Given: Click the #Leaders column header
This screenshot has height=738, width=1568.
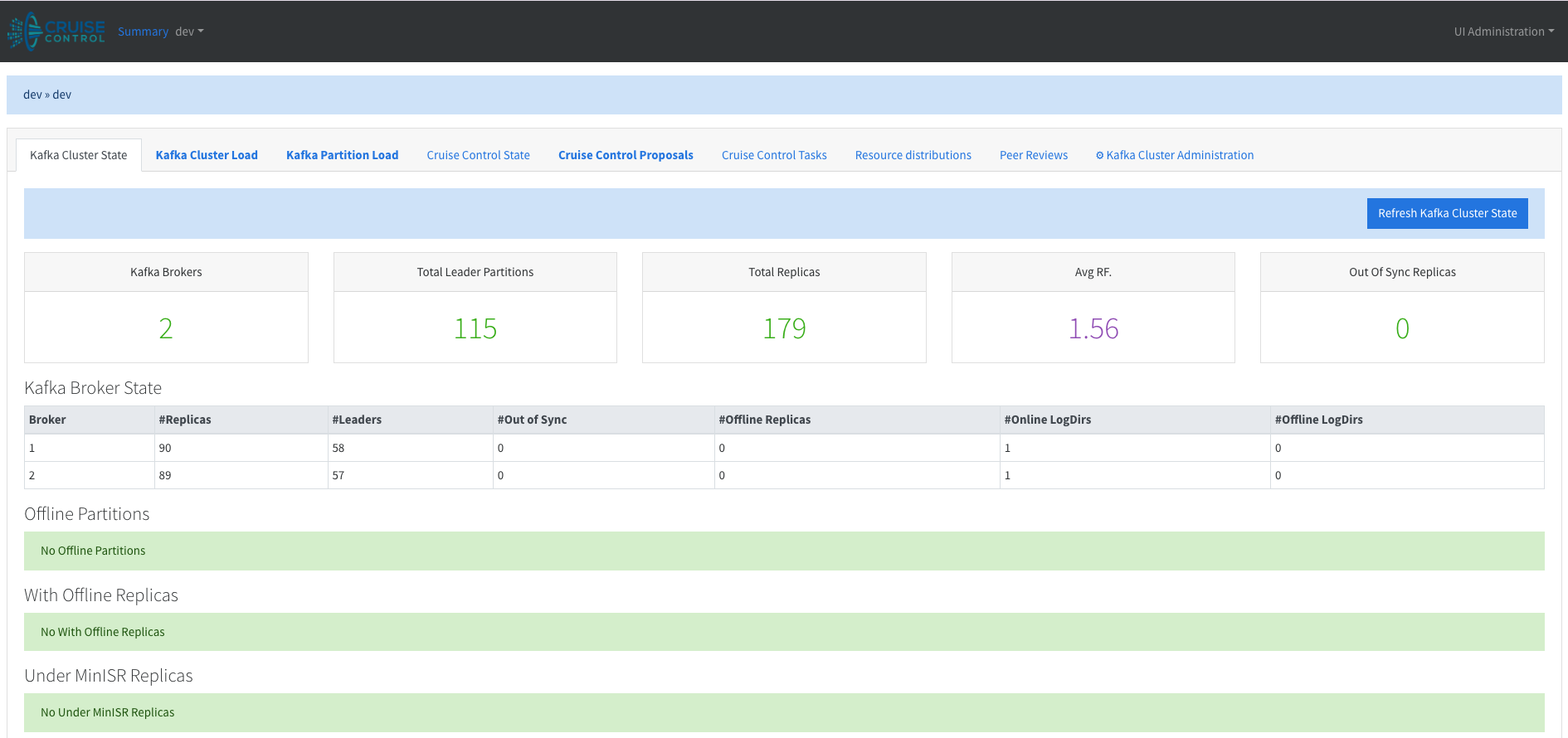Looking at the screenshot, I should click(x=357, y=420).
